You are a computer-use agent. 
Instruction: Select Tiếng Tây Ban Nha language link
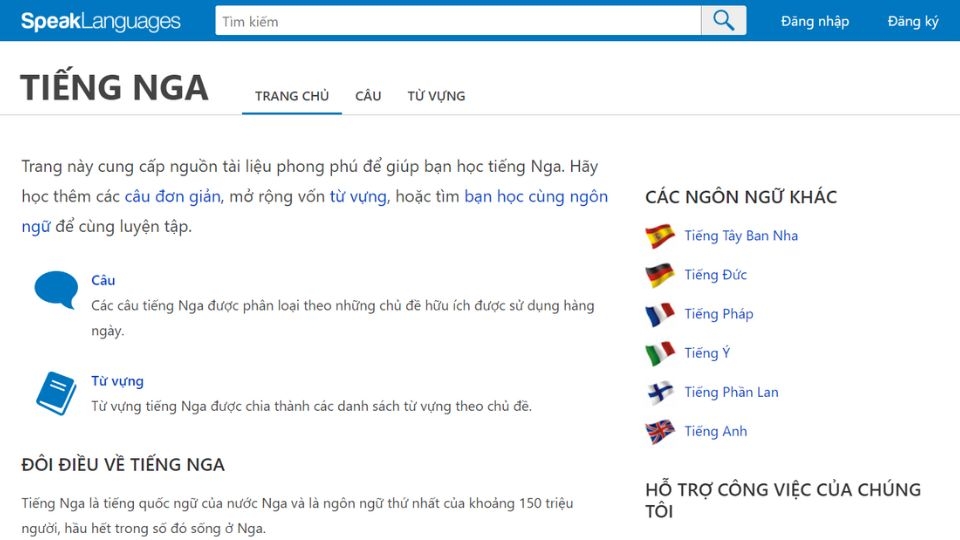click(x=741, y=236)
